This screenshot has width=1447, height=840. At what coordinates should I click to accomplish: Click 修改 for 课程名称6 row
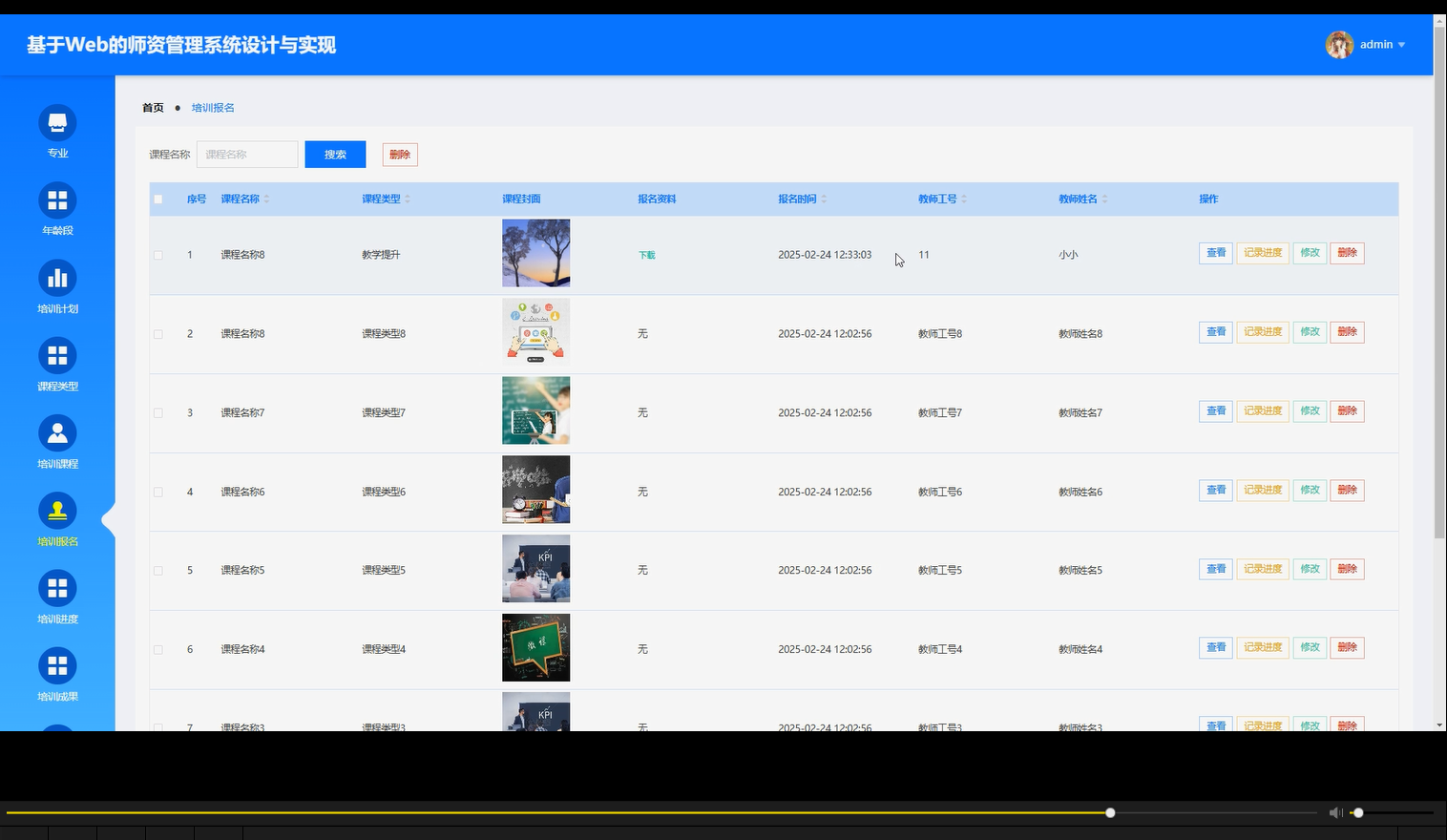click(1310, 491)
